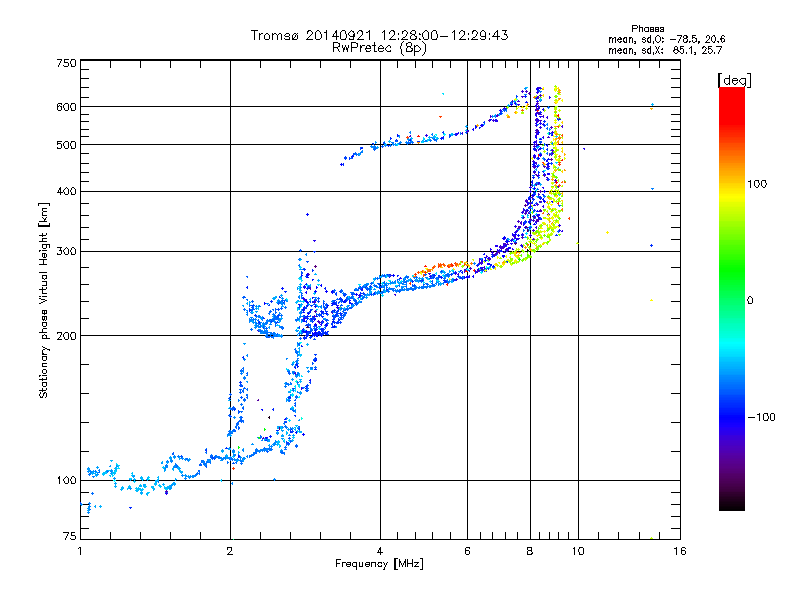Click the 'RwPretec (8p)' subtitle
Viewport: 800px width, 600px height.
click(379, 48)
